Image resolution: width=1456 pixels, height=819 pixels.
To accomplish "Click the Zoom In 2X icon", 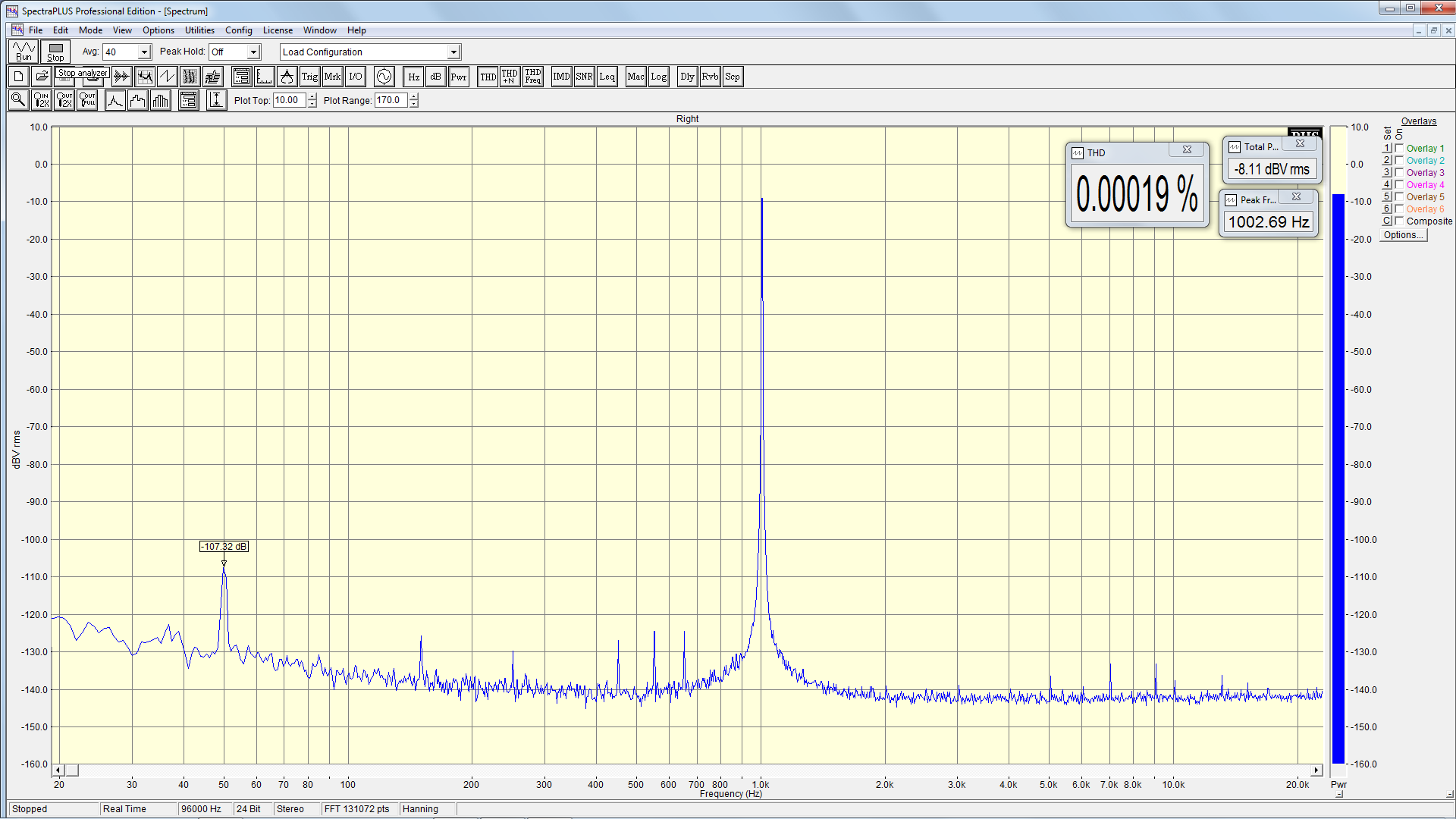I will [42, 100].
